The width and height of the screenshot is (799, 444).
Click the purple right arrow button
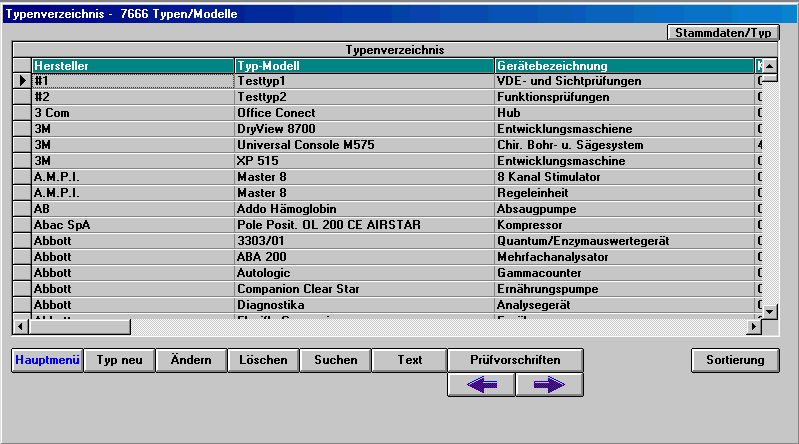point(549,384)
